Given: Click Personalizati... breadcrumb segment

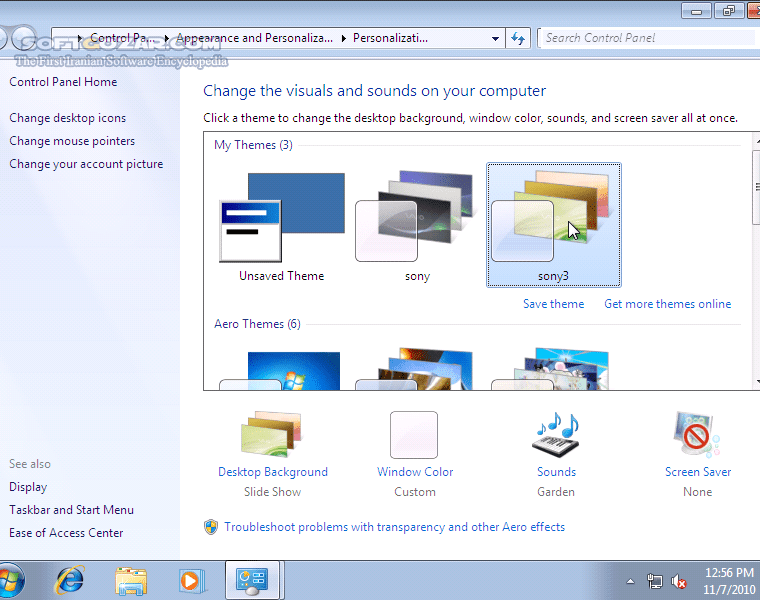Looking at the screenshot, I should 390,38.
